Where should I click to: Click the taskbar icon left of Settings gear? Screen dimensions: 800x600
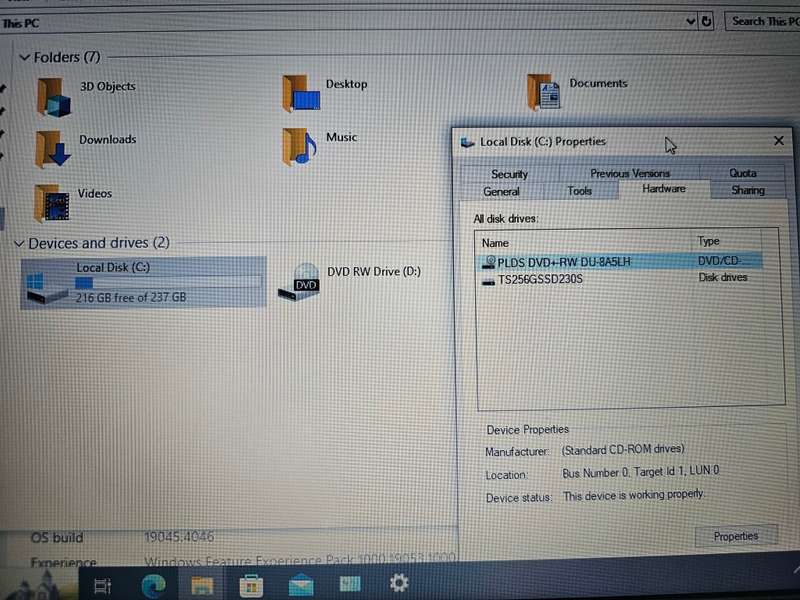[350, 584]
